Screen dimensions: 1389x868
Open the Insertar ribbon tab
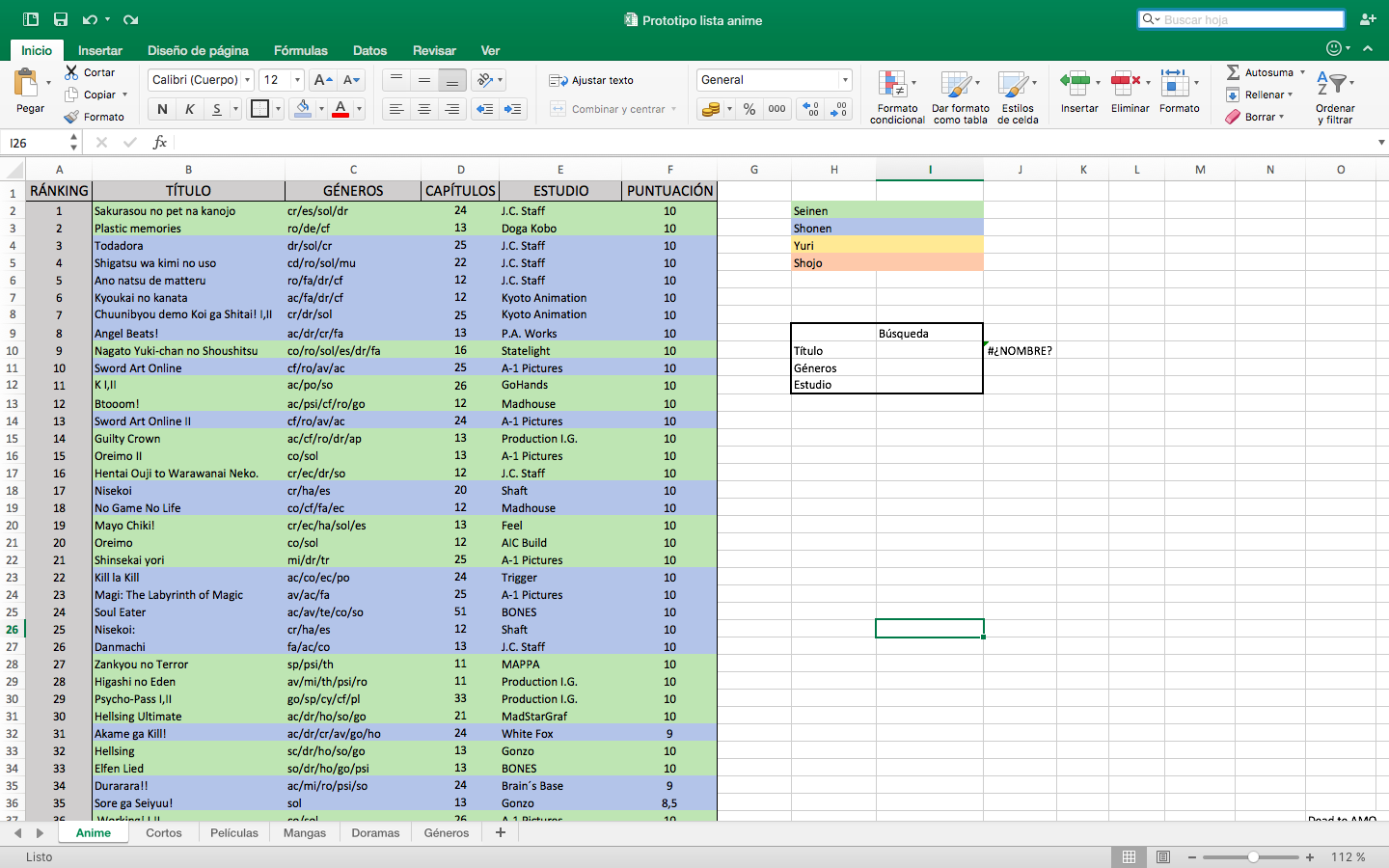pyautogui.click(x=100, y=50)
